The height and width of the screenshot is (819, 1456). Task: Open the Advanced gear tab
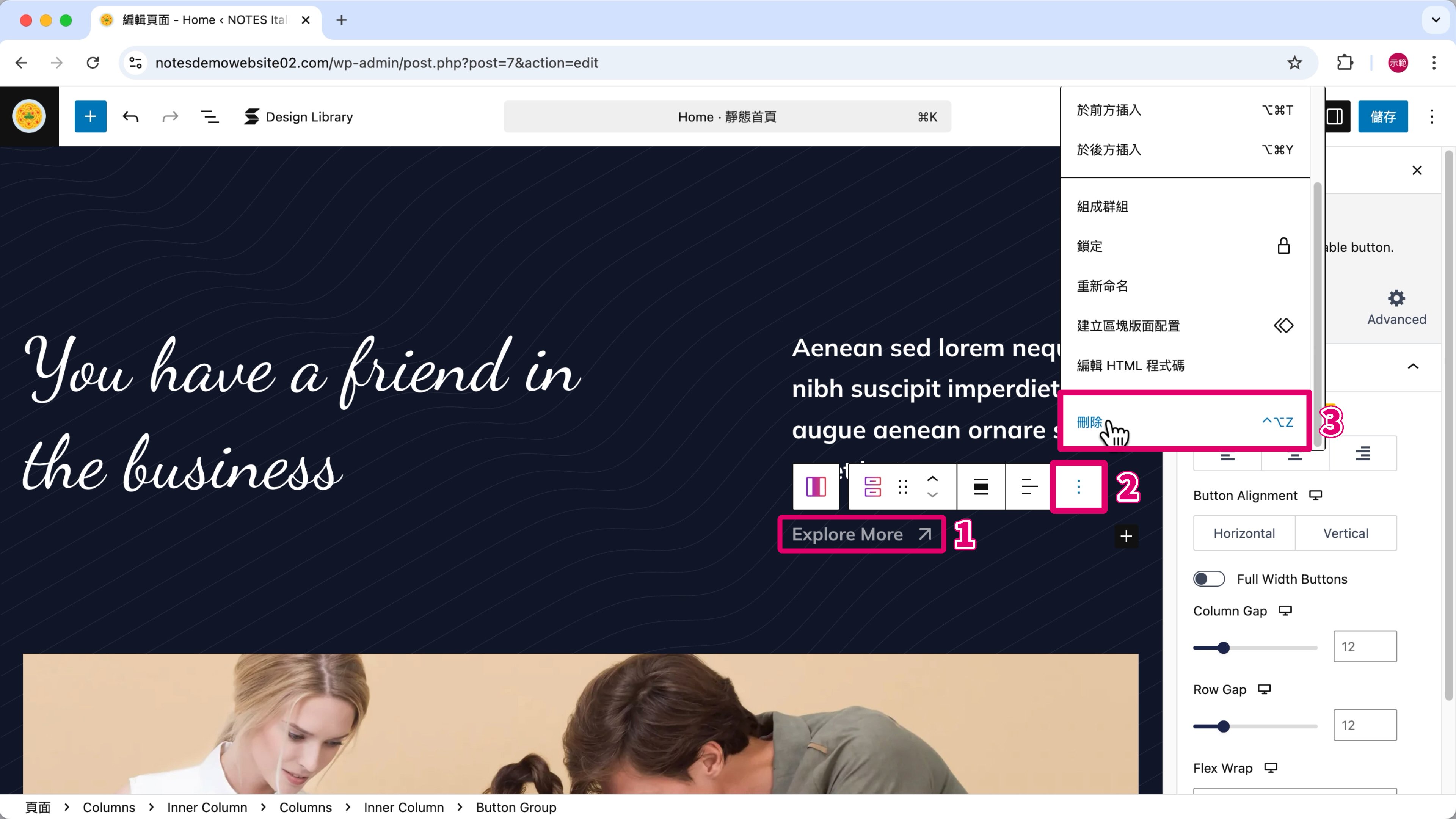click(1396, 308)
